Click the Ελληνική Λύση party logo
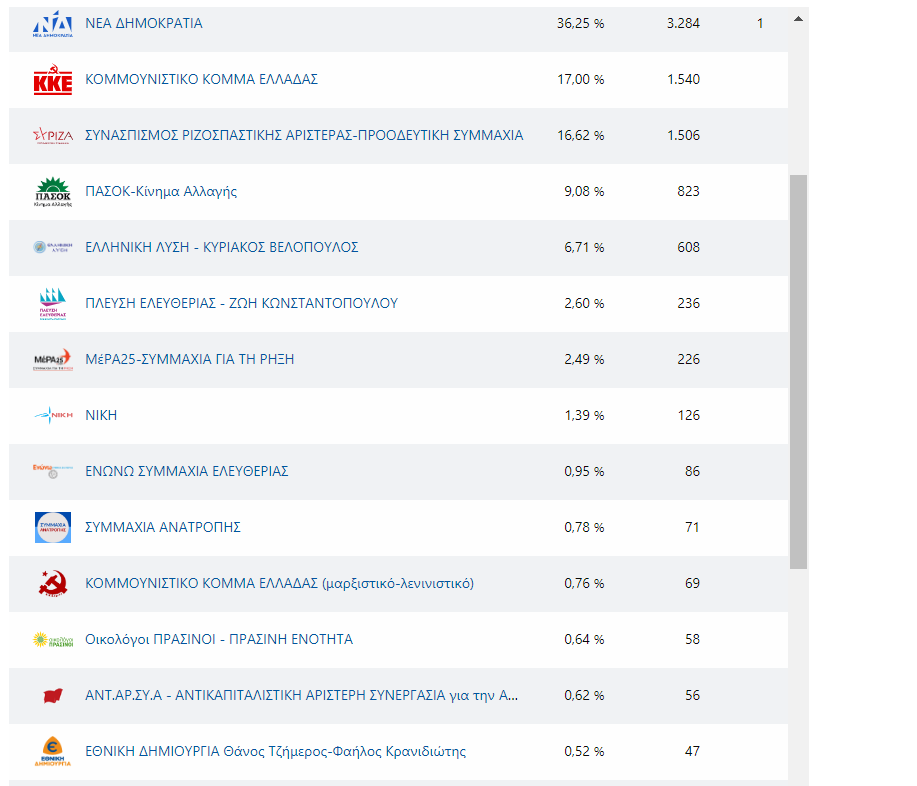 coord(53,248)
